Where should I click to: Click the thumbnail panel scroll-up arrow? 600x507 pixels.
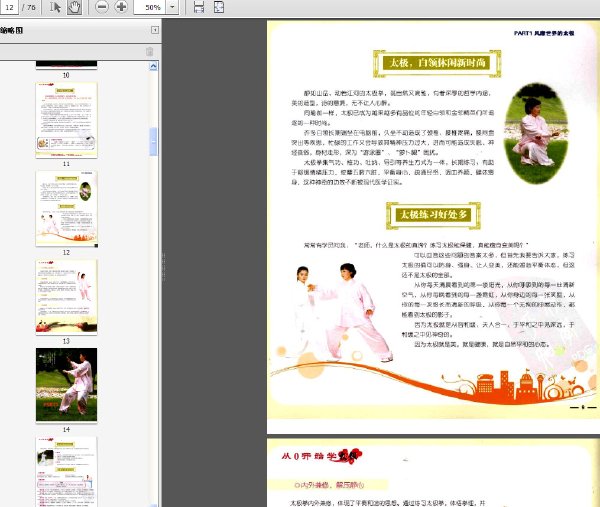153,66
